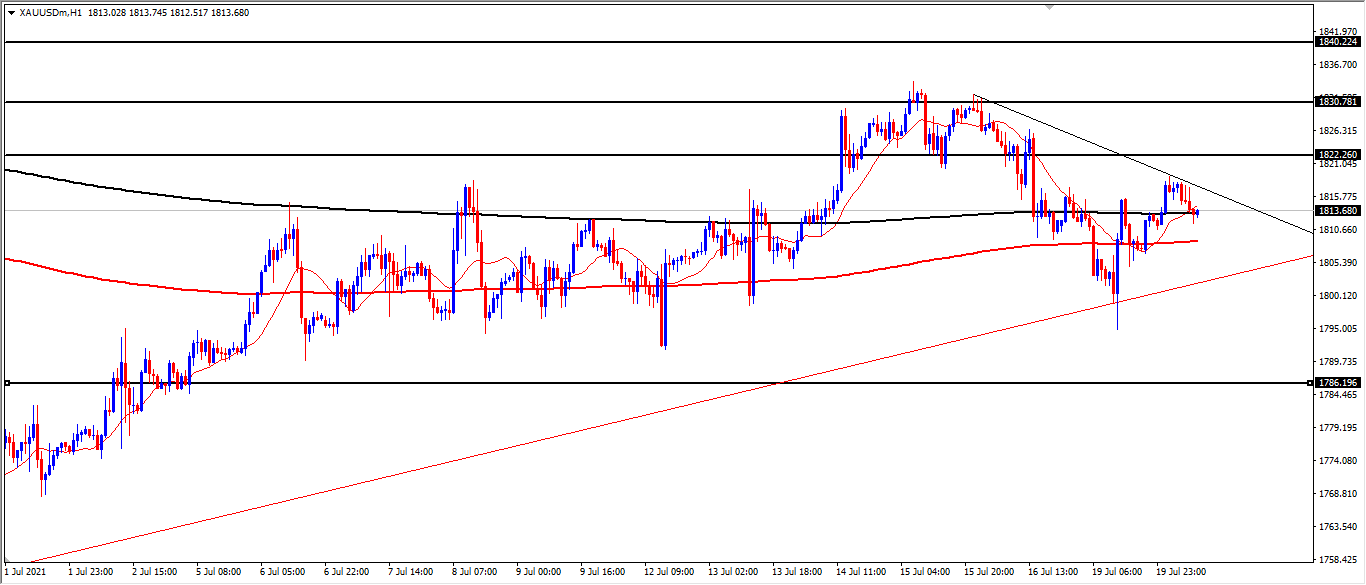
Task: Click the 8 Jul 07:00 time label
Action: (x=475, y=573)
